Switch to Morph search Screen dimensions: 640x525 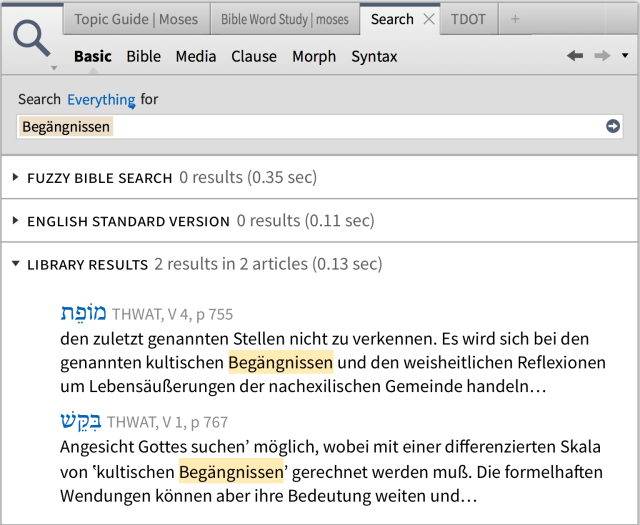point(314,56)
